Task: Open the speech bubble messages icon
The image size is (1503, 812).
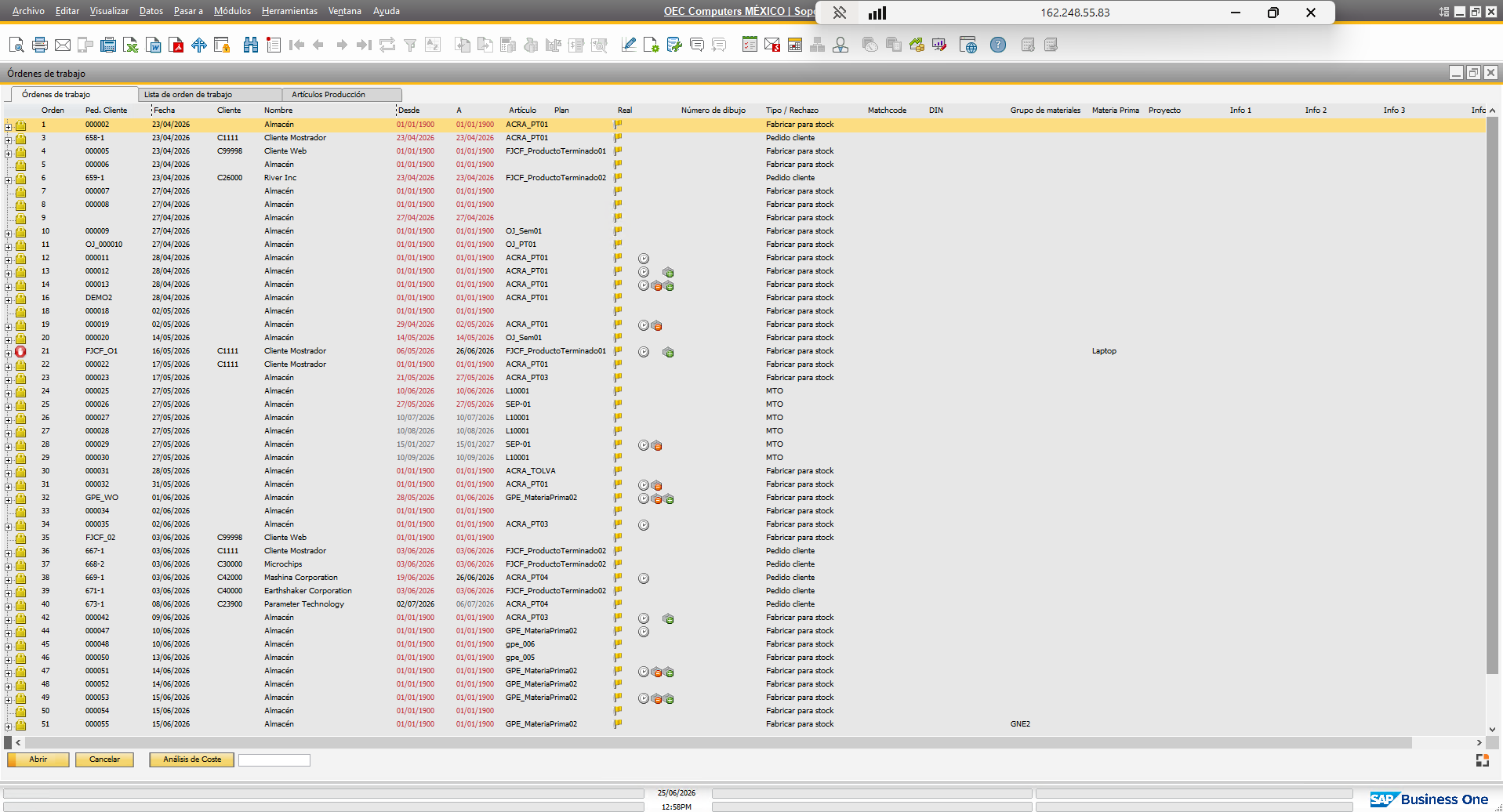Action: (x=697, y=45)
